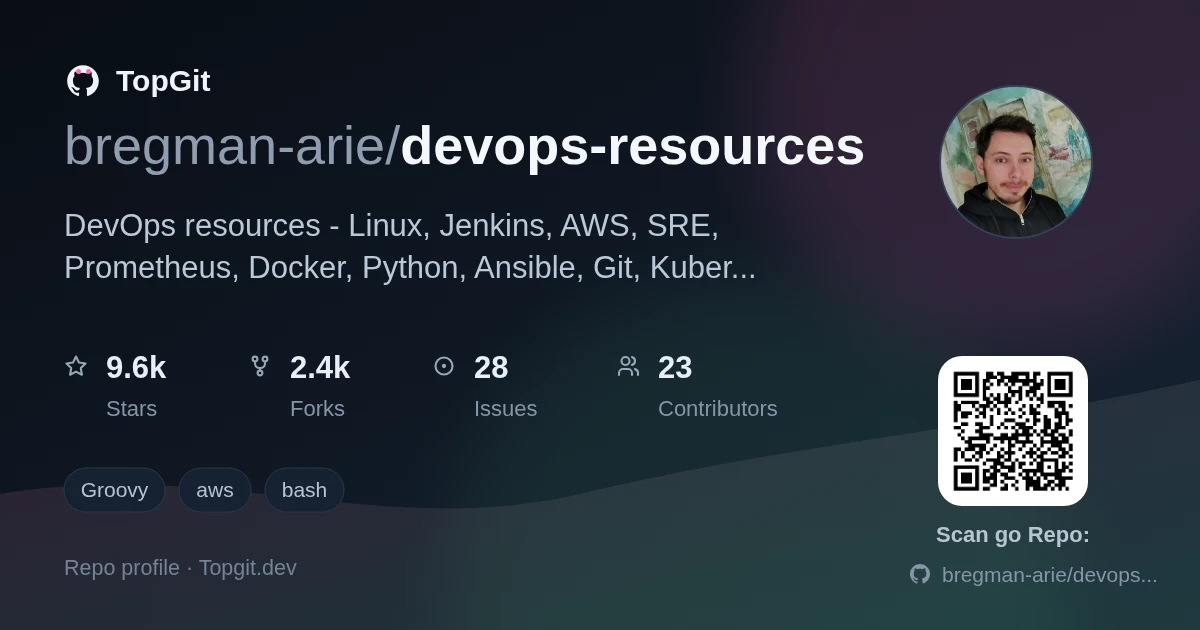Image resolution: width=1200 pixels, height=630 pixels.
Task: Click the star icon beside 9.6k
Action: tap(76, 366)
